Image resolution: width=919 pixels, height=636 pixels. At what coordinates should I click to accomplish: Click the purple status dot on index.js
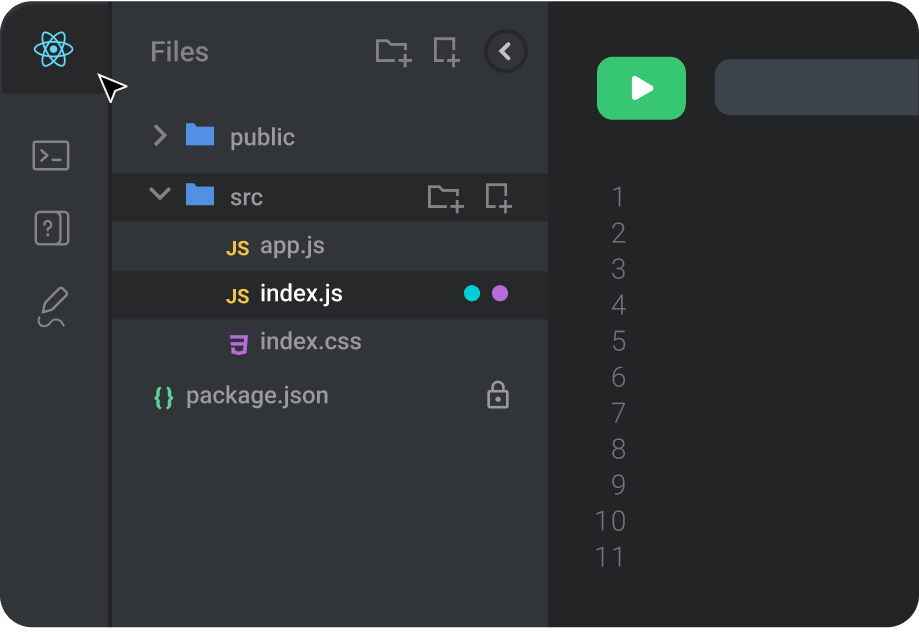pos(500,294)
